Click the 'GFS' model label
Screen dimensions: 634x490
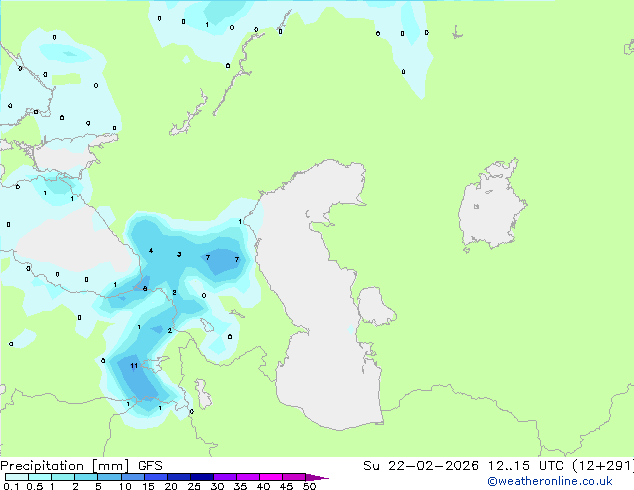click(x=150, y=466)
